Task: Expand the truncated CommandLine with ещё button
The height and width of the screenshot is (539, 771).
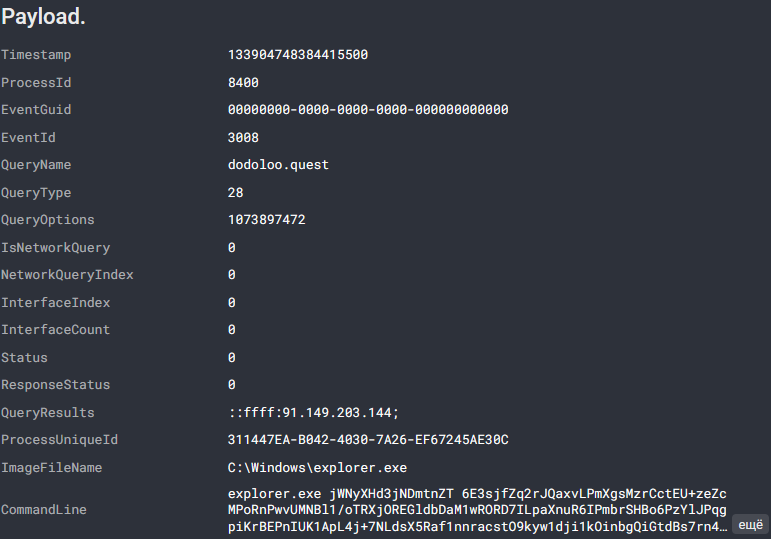Action: click(x=751, y=525)
